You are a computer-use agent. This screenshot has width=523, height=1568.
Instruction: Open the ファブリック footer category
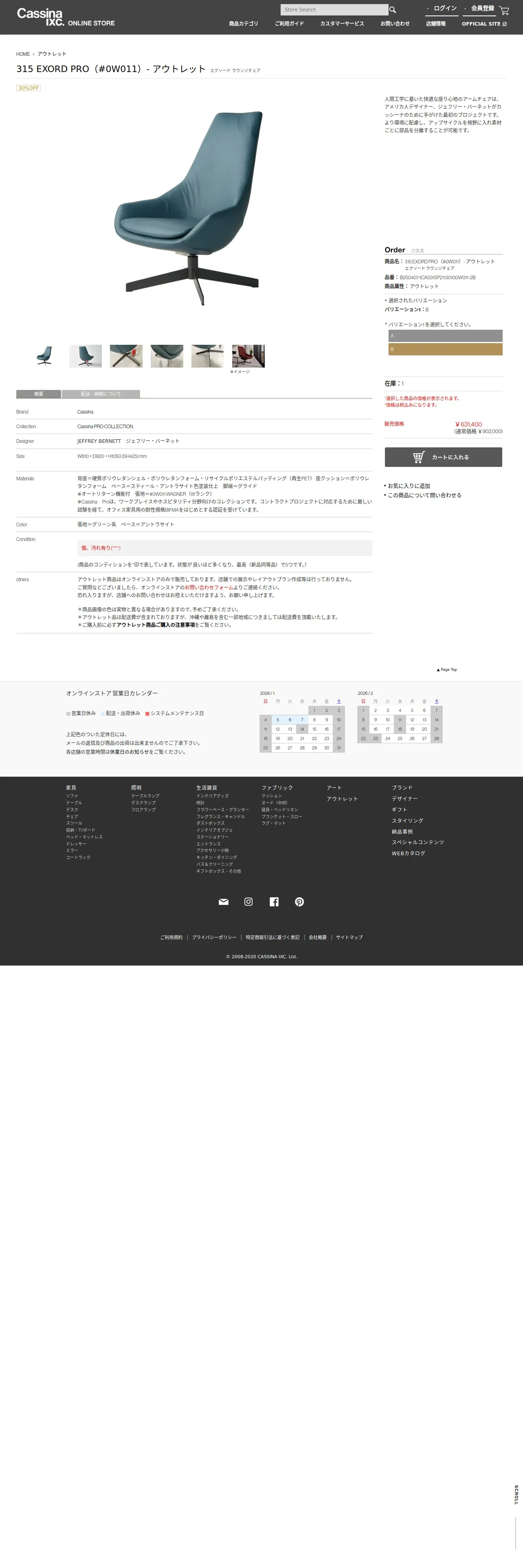tap(277, 788)
